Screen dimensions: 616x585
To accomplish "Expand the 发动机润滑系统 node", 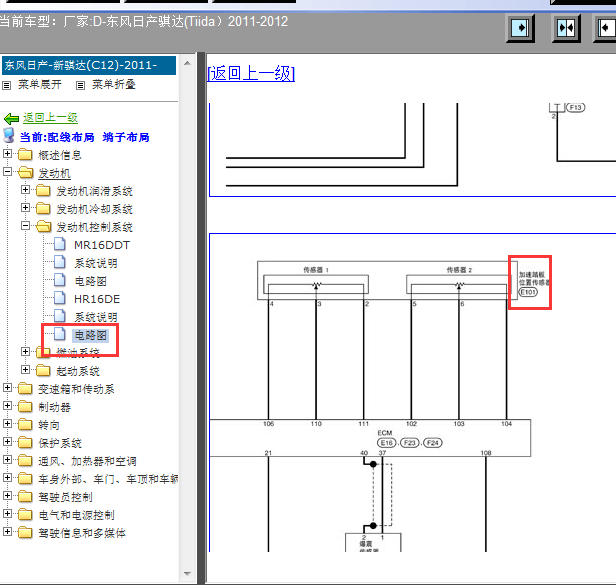I will click(x=25, y=189).
